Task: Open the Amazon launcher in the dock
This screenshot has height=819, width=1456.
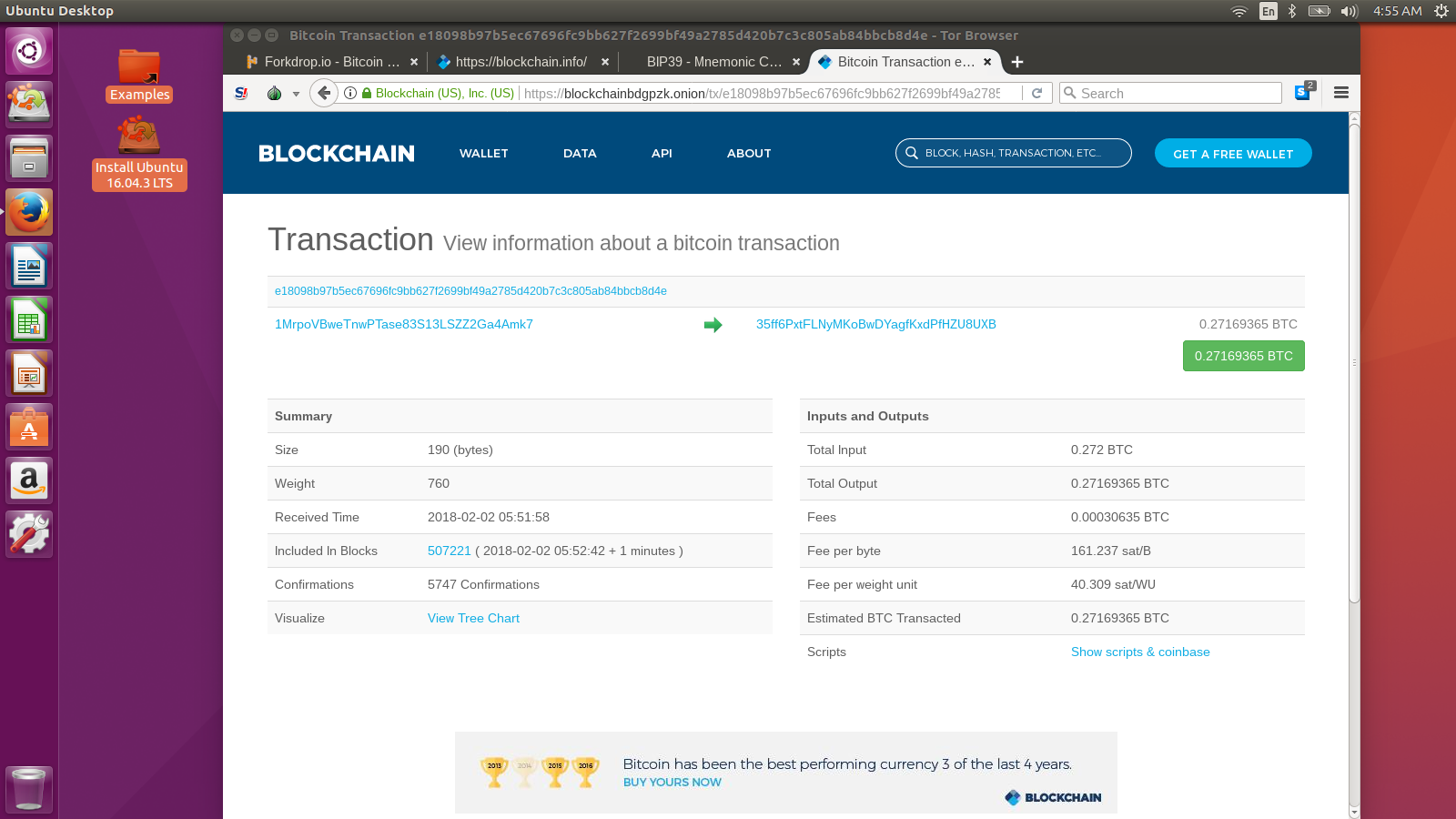Action: (29, 480)
